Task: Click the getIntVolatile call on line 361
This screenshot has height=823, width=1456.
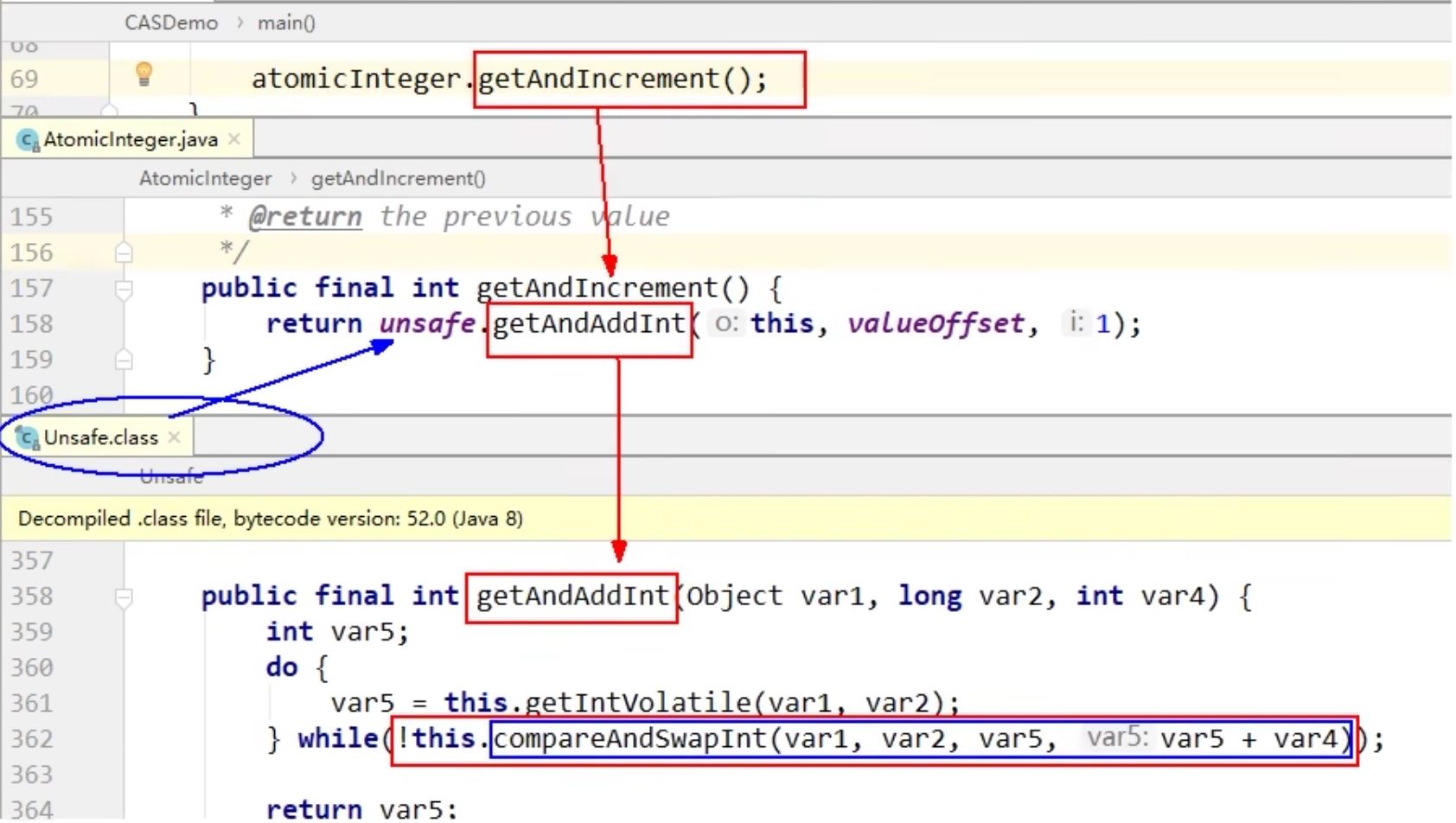Action: [x=638, y=703]
